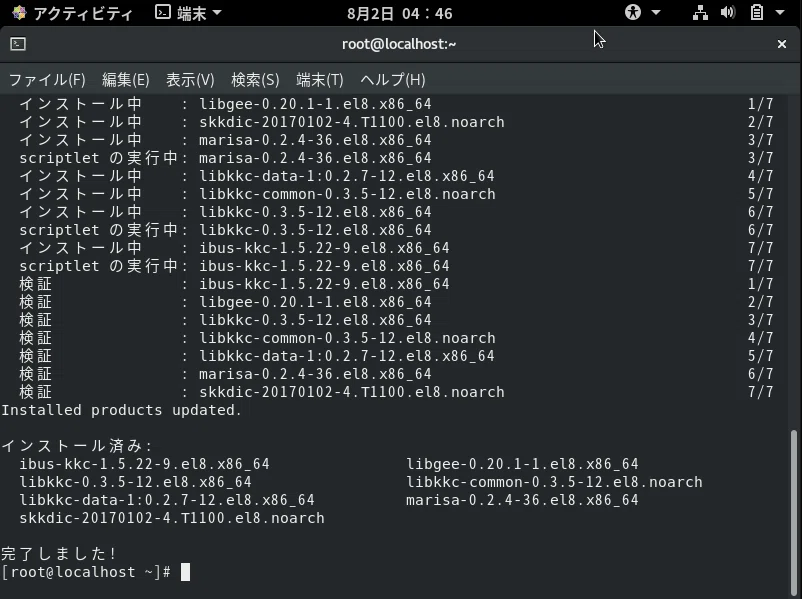
Task: Expand the system menu arrow at top right
Action: point(780,13)
